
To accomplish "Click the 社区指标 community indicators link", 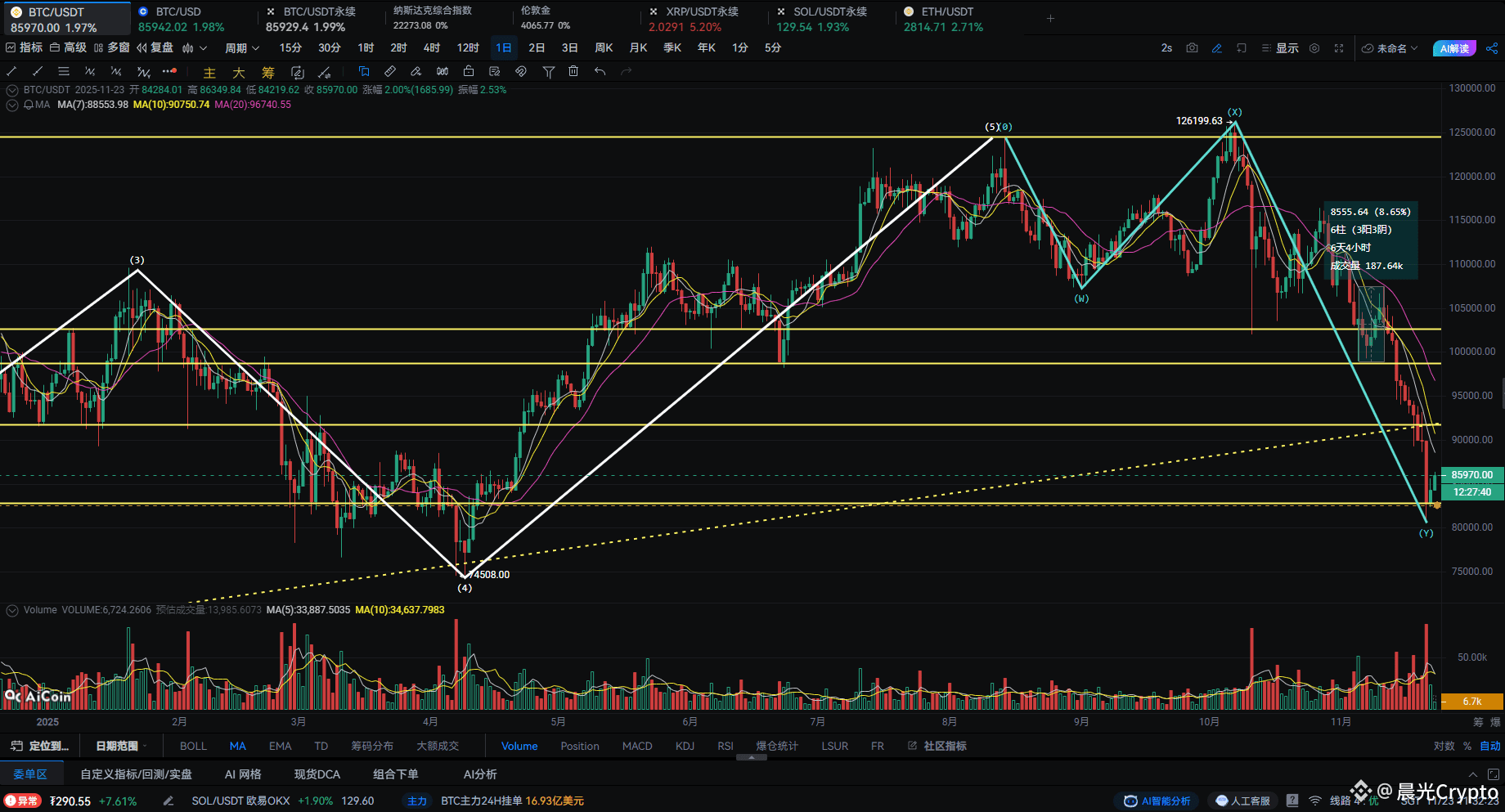I will (937, 746).
